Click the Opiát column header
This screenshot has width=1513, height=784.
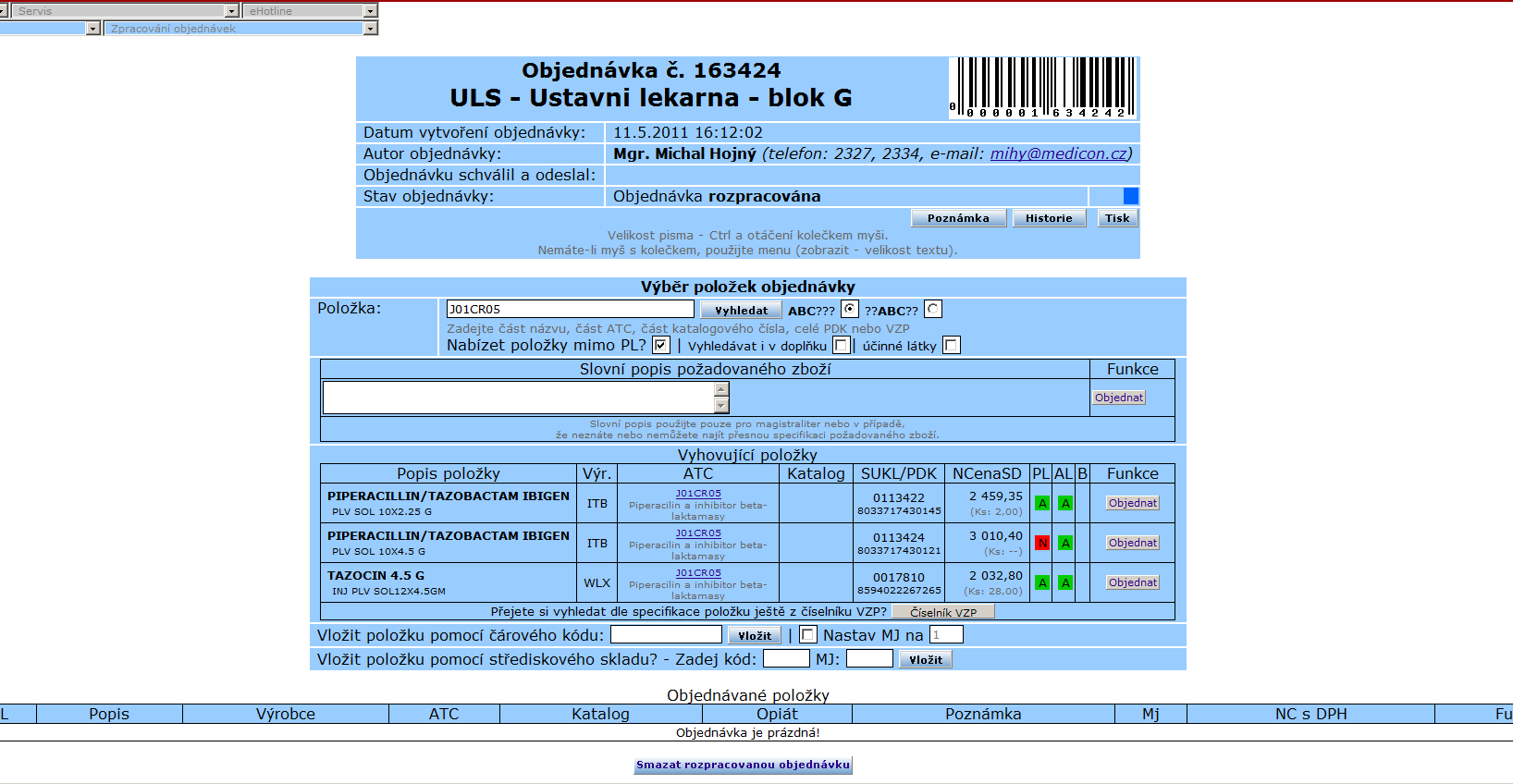(778, 714)
